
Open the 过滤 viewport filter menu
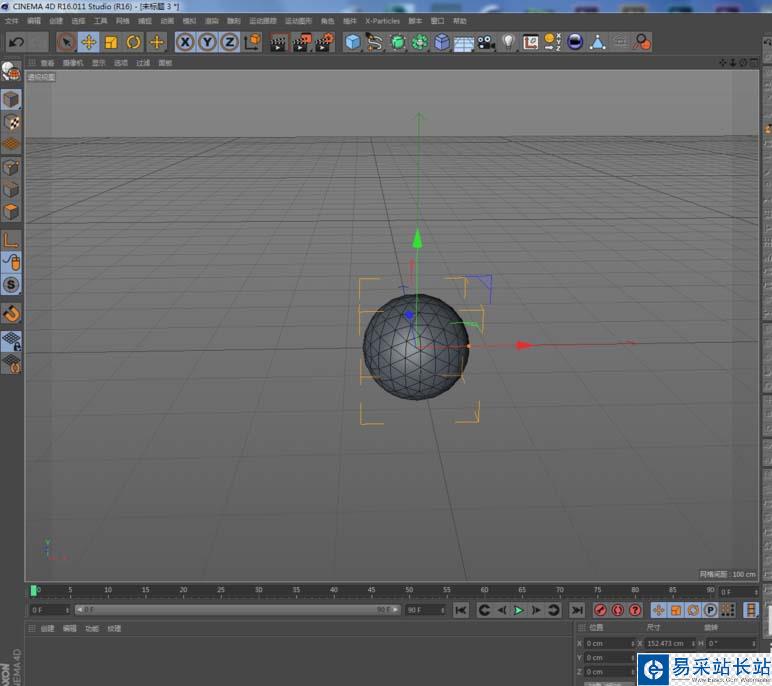click(x=143, y=63)
